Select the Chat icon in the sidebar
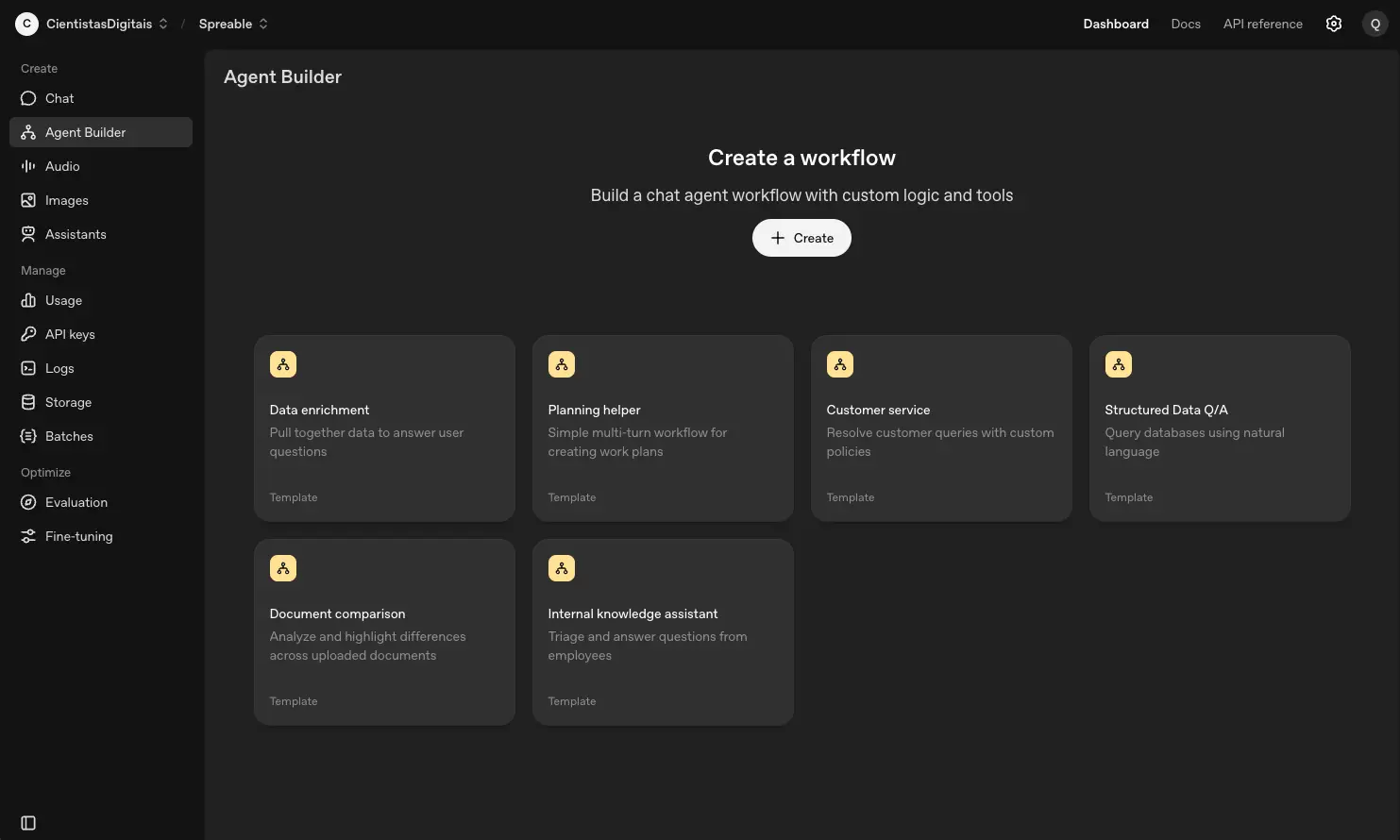1400x840 pixels. pyautogui.click(x=29, y=98)
